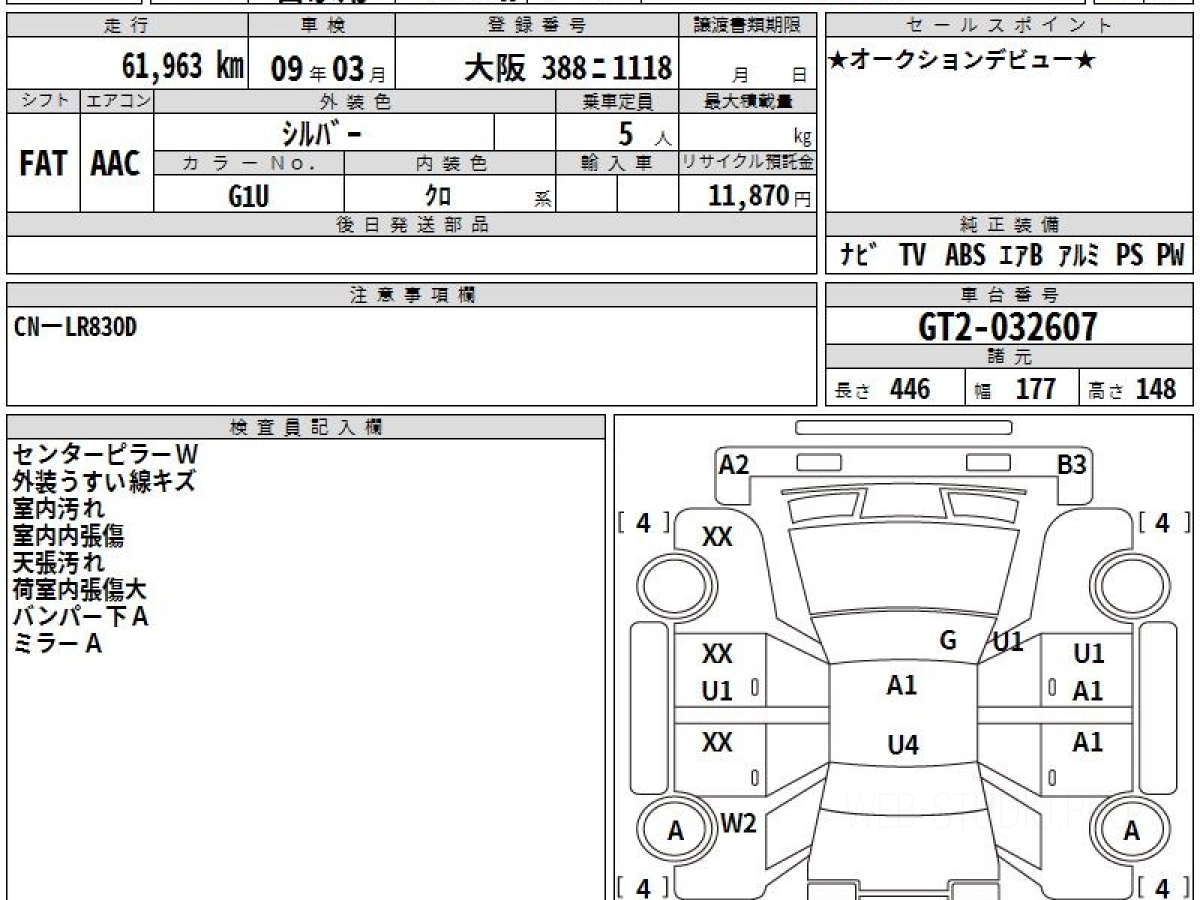Screen dimensions: 1200x900
Task: Select the inspector note 外装うすい線キズ
Action: pyautogui.click(x=104, y=482)
